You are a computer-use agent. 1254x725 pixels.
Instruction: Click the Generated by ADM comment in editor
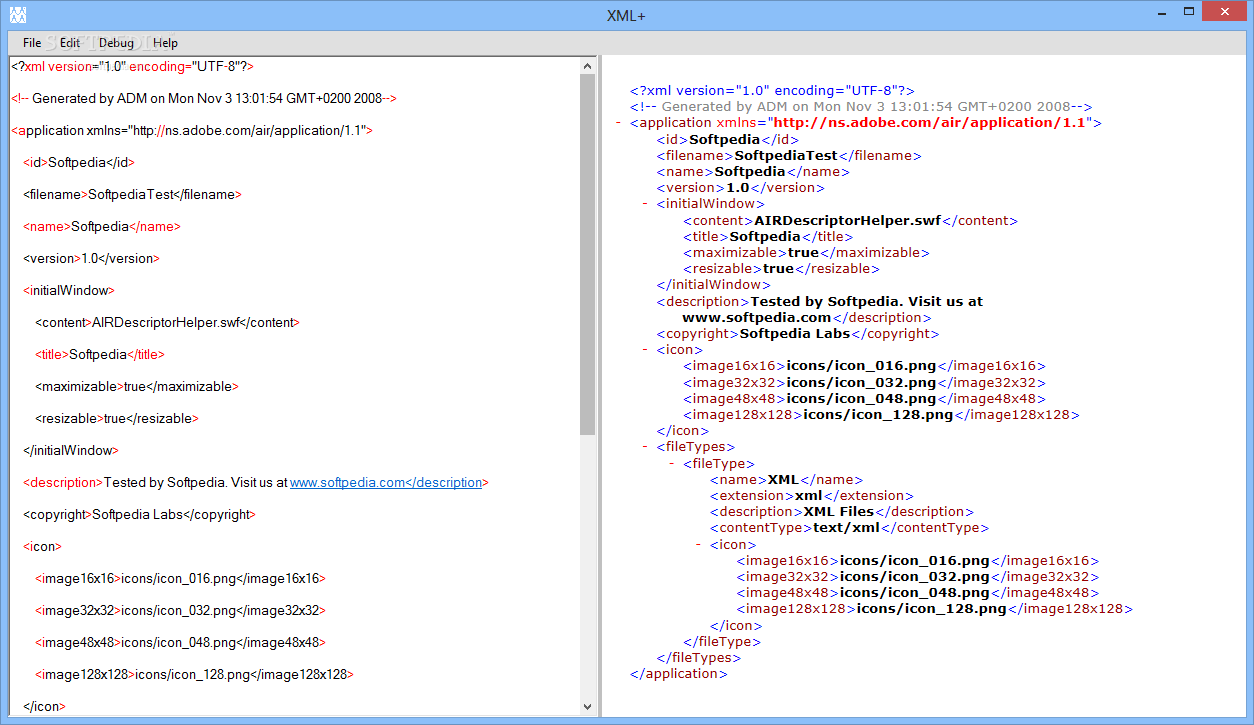204,98
